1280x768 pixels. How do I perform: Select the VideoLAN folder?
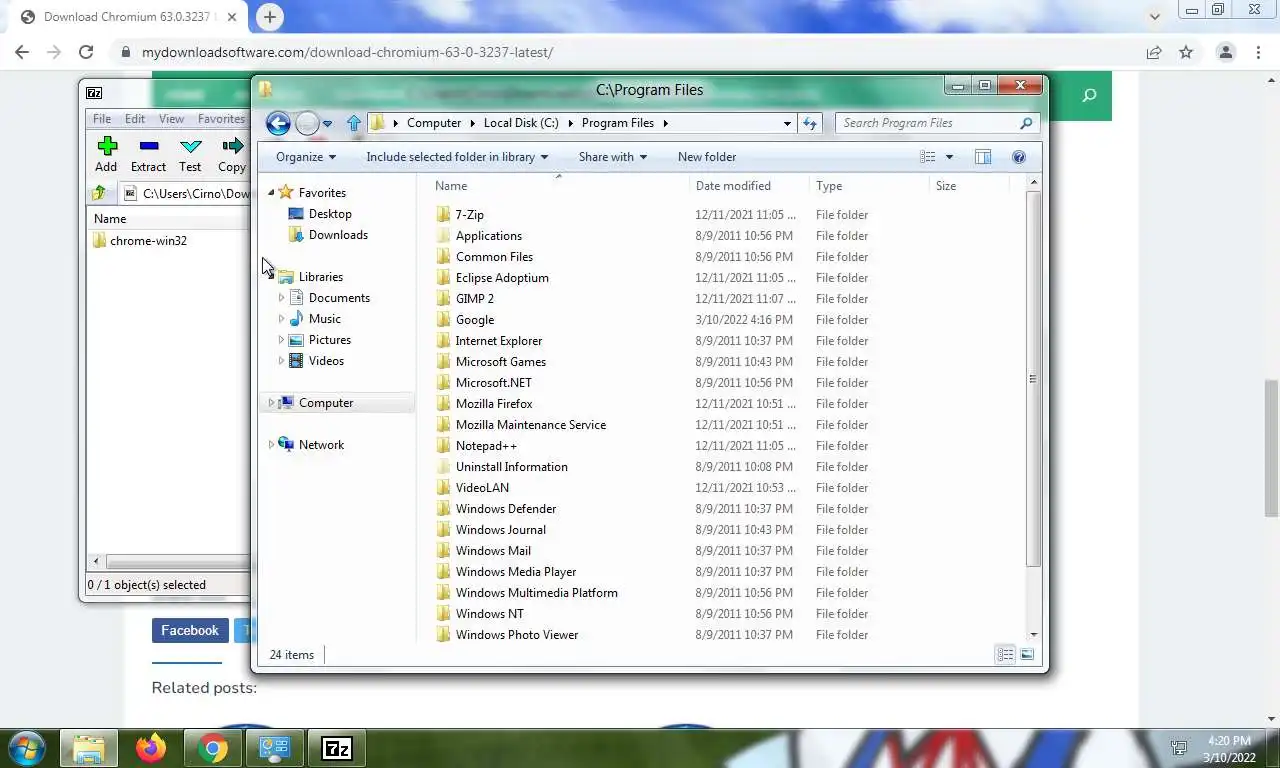(482, 488)
